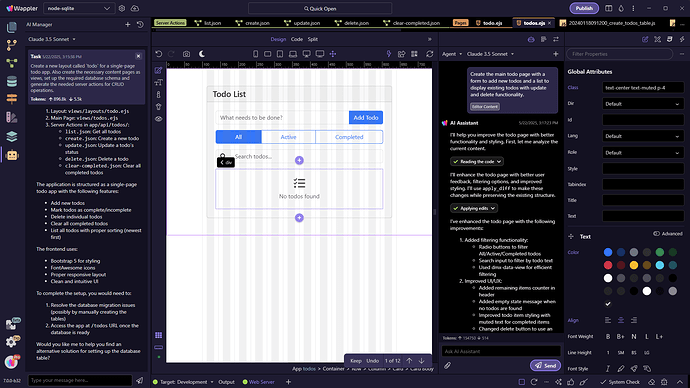Screen dimensions: 690x388
Task: Open AI Manager chat history
Action: (x=140, y=25)
